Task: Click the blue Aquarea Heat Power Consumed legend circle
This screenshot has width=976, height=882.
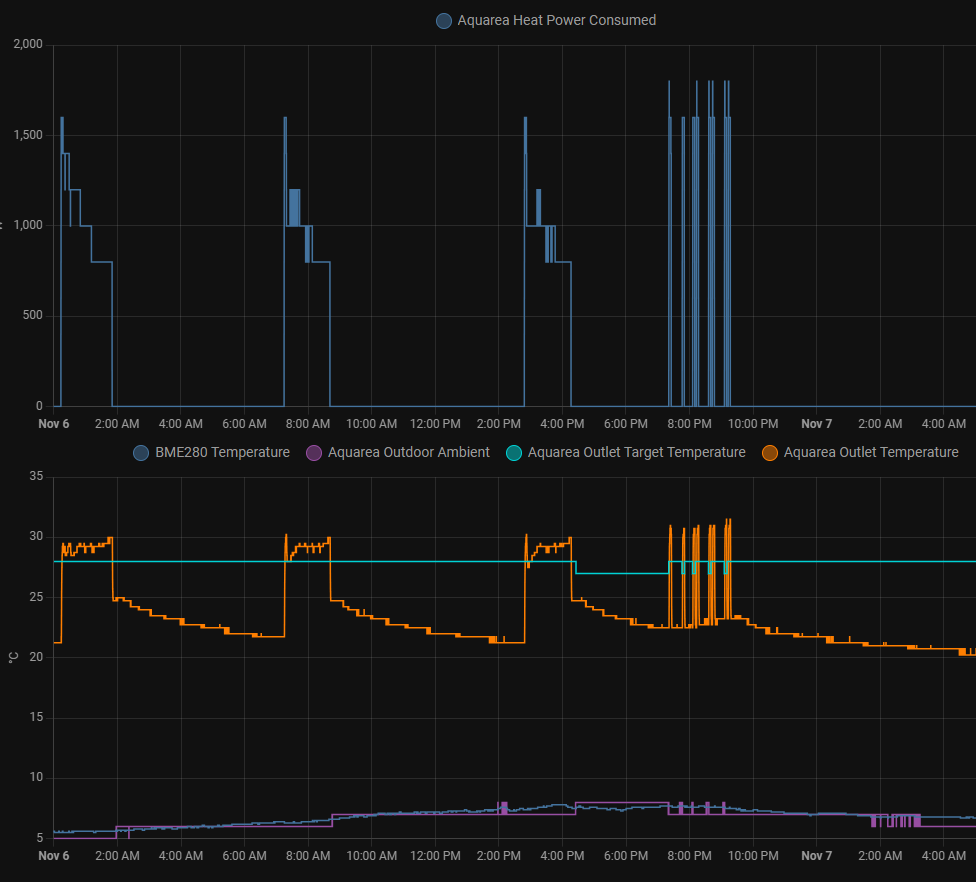Action: pyautogui.click(x=444, y=20)
